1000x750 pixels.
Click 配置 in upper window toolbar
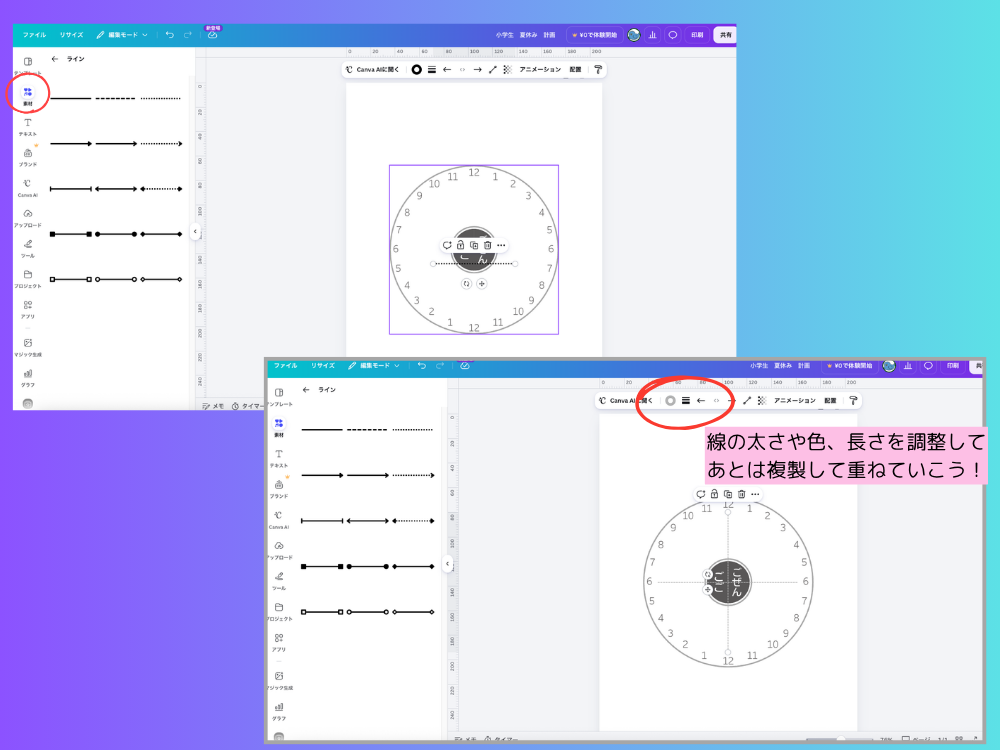point(575,70)
